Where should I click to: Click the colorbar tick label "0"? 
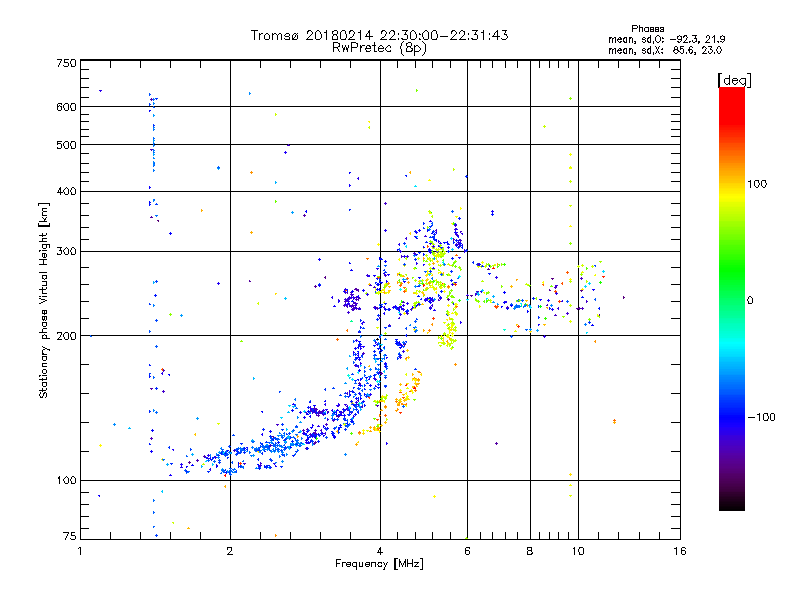[750, 301]
